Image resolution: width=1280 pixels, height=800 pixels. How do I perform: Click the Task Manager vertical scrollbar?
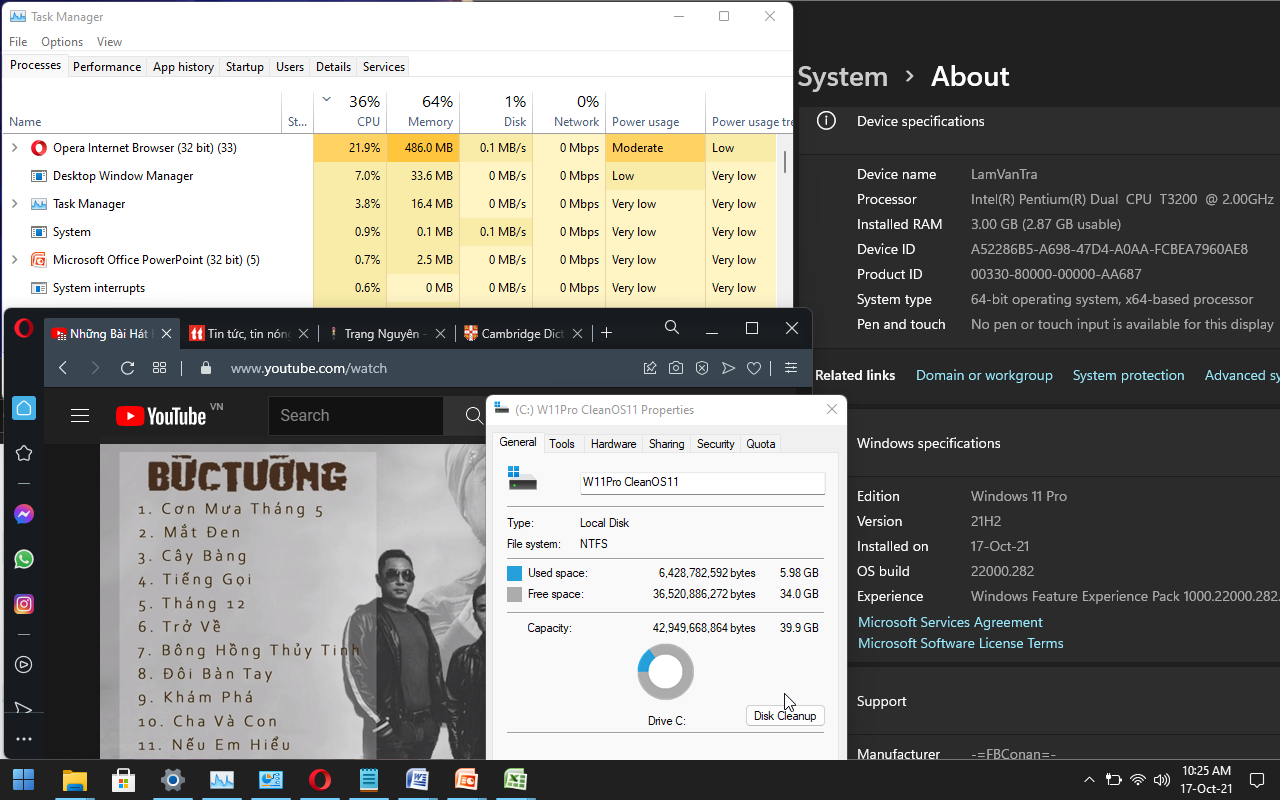(785, 162)
